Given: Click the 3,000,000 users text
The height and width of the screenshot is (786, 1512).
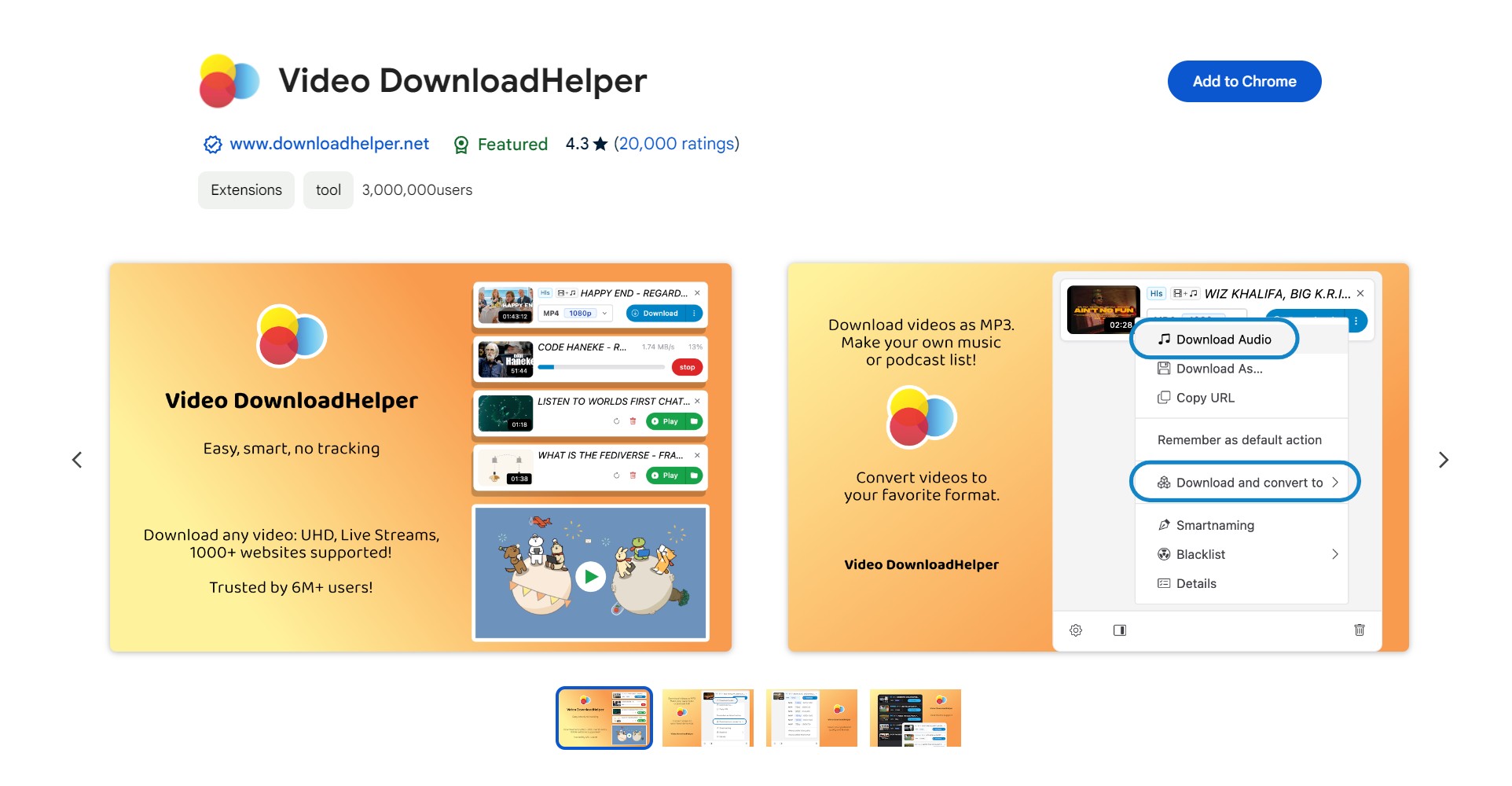Looking at the screenshot, I should pos(417,190).
